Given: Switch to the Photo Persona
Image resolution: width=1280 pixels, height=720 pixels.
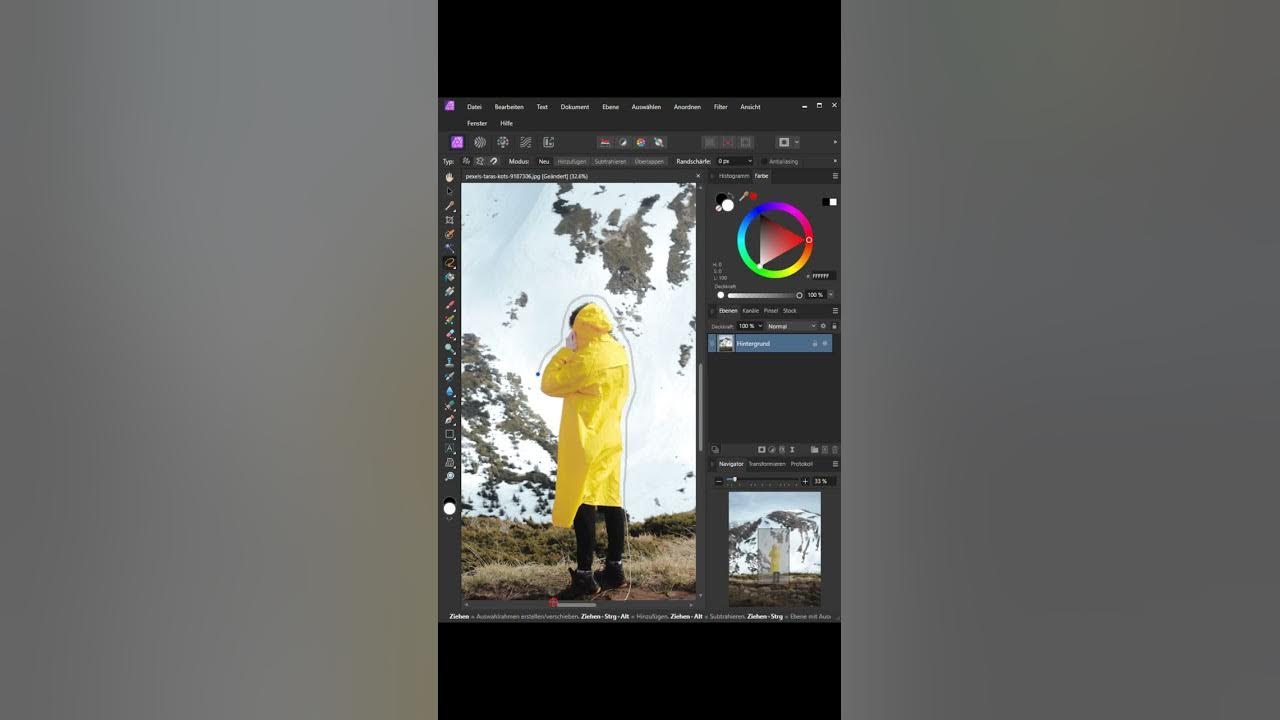Looking at the screenshot, I should point(457,142).
